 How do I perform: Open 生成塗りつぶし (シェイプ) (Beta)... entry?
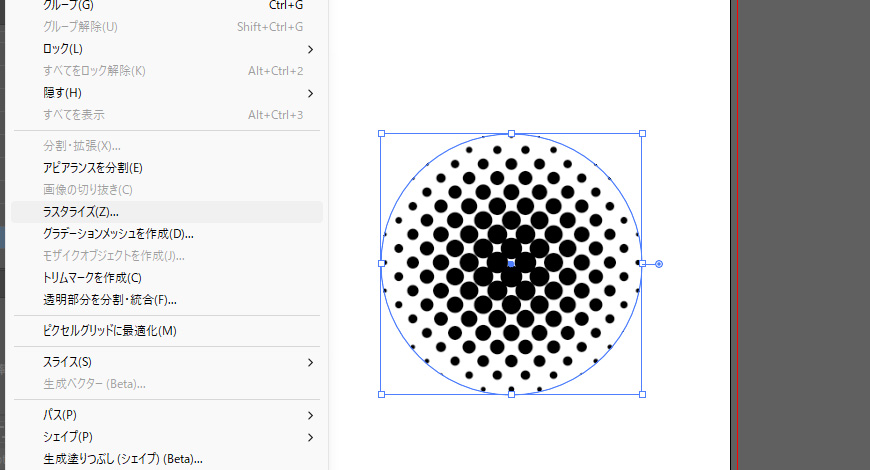point(123,460)
